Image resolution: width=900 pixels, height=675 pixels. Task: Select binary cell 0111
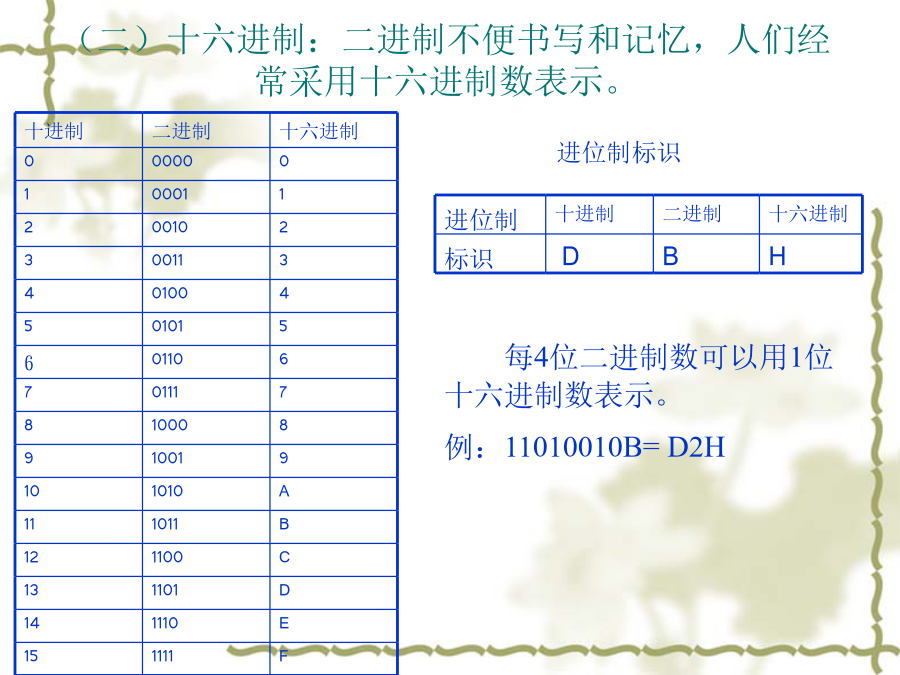[x=206, y=395]
